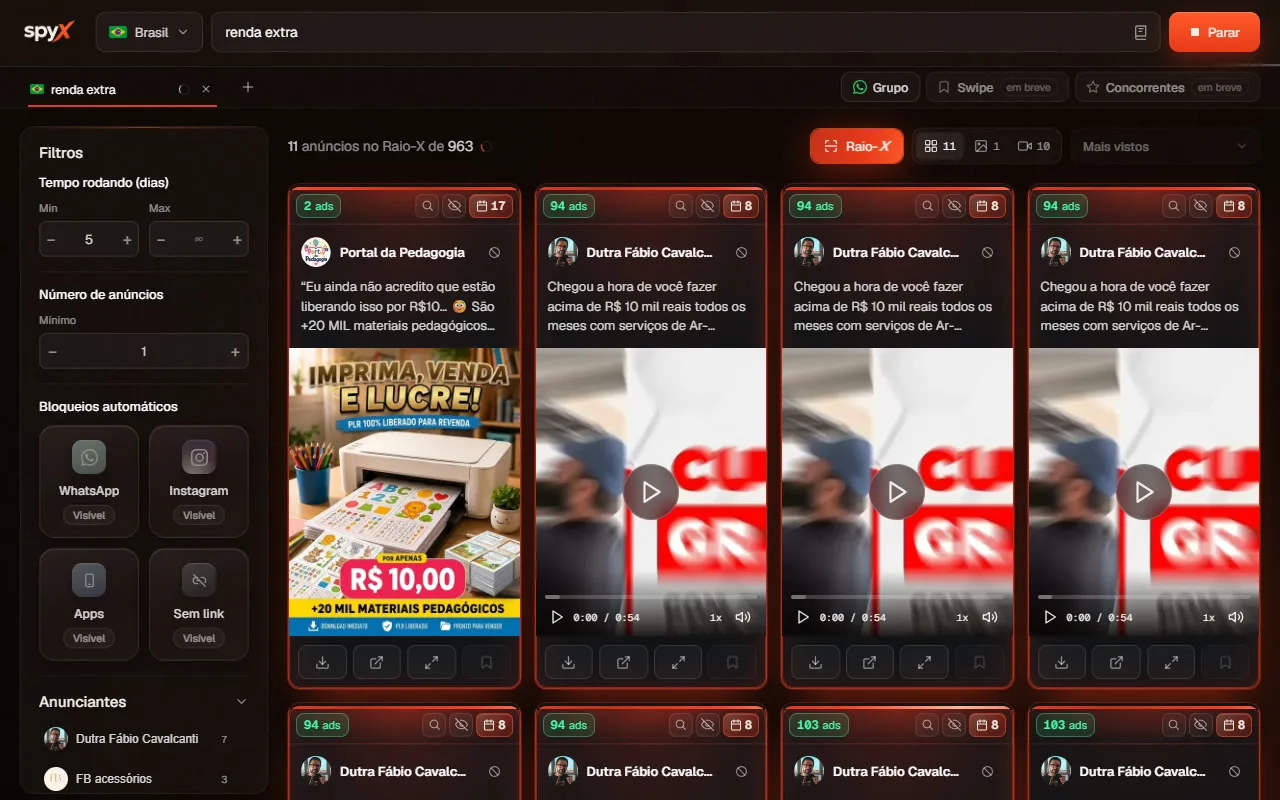Image resolution: width=1280 pixels, height=800 pixels.
Task: Increase minimum number of ads
Action: (x=235, y=352)
